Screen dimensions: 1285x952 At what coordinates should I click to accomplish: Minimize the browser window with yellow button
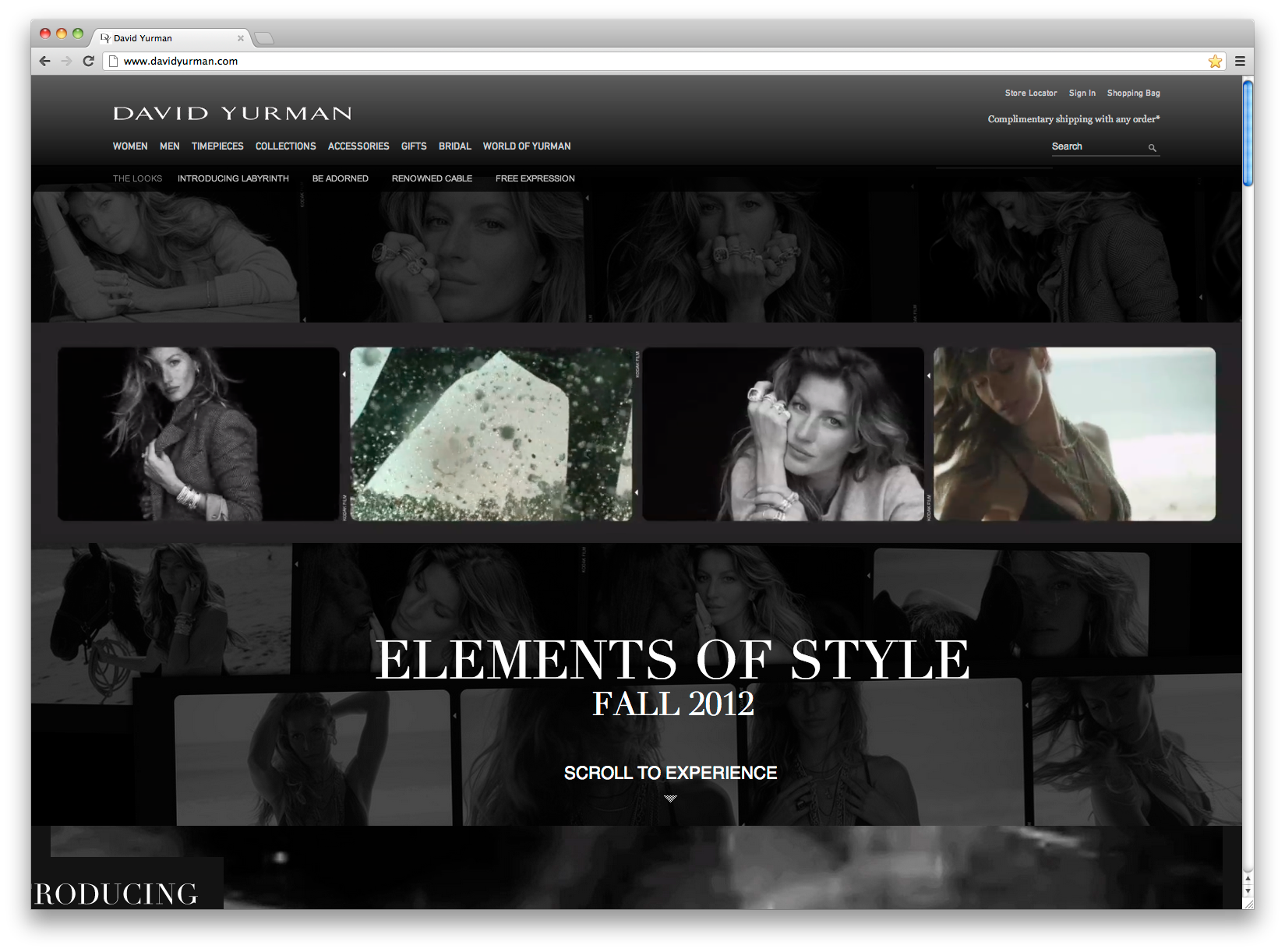(x=62, y=33)
